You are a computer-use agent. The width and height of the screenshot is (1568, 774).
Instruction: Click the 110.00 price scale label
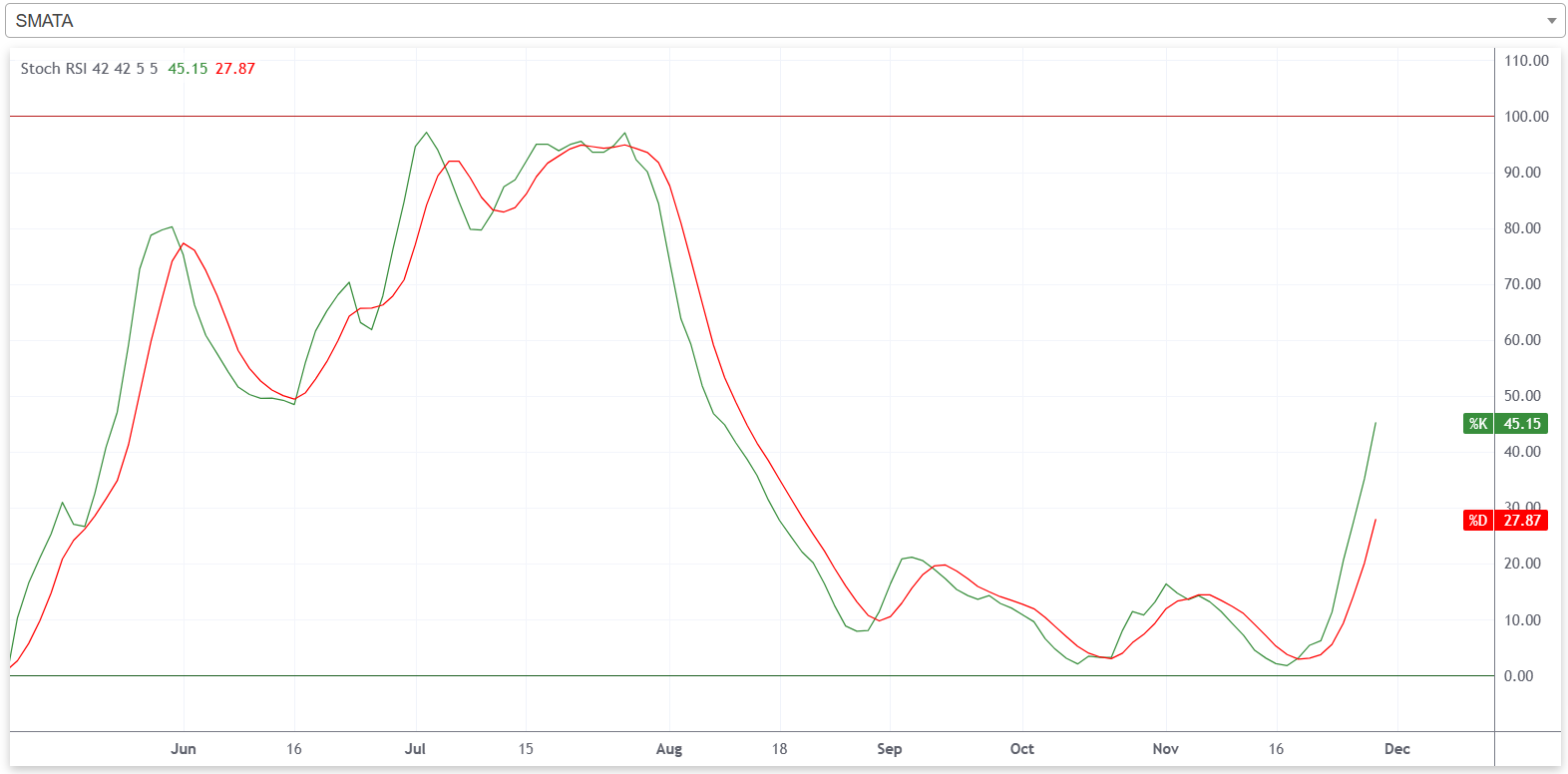point(1526,61)
